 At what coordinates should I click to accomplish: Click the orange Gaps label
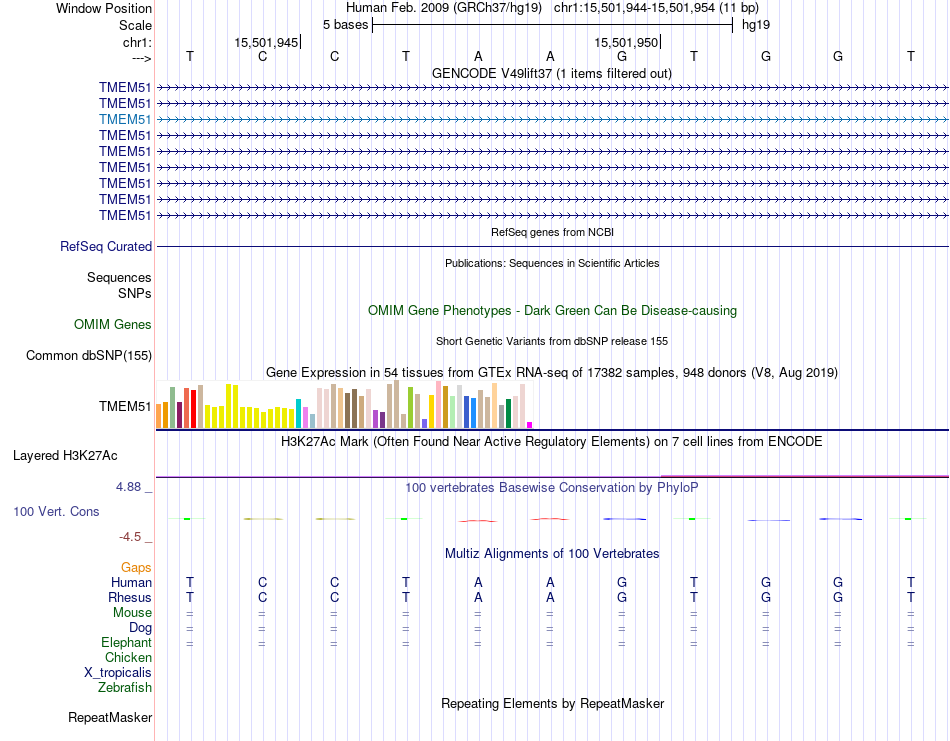pyautogui.click(x=136, y=568)
